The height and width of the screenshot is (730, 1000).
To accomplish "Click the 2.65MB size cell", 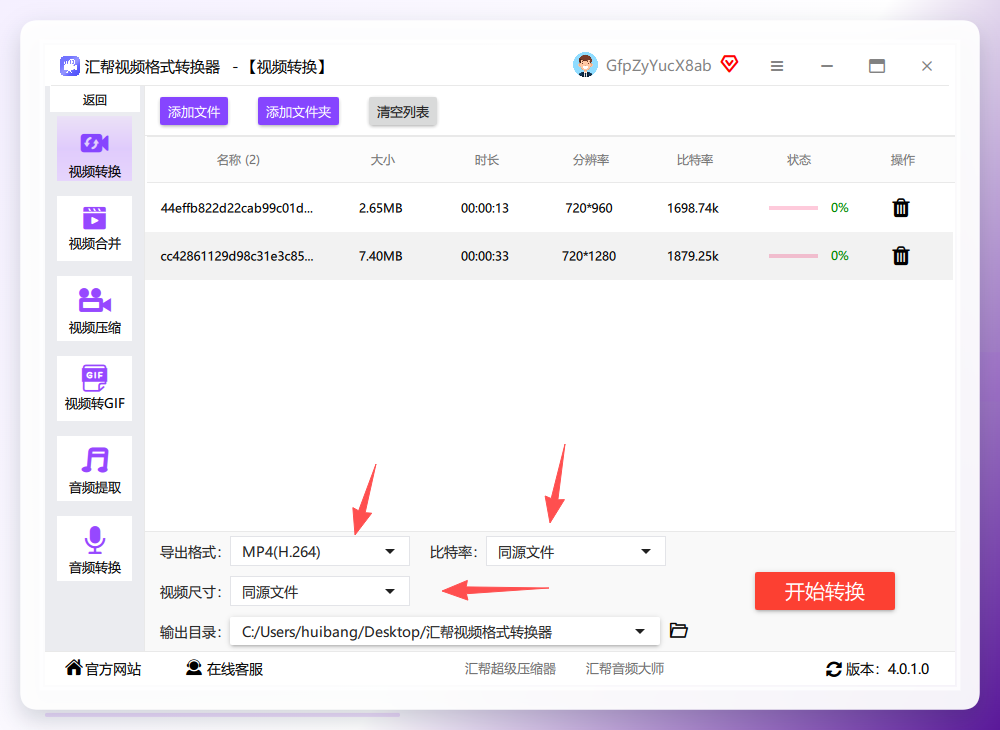I will 380,208.
